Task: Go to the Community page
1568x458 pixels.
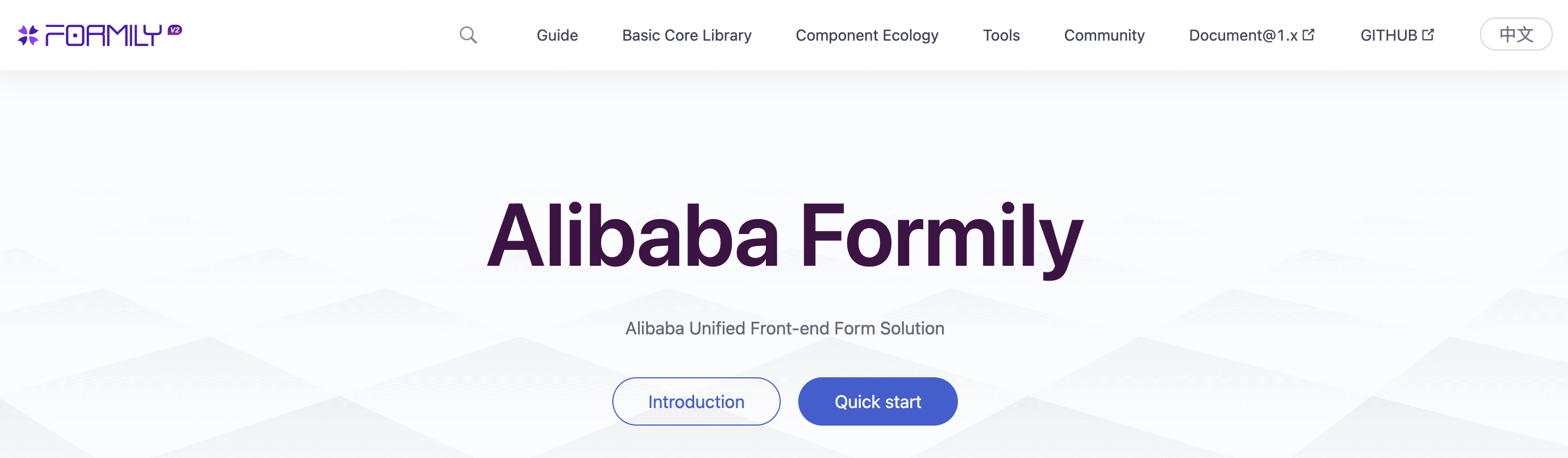Action: [x=1104, y=35]
